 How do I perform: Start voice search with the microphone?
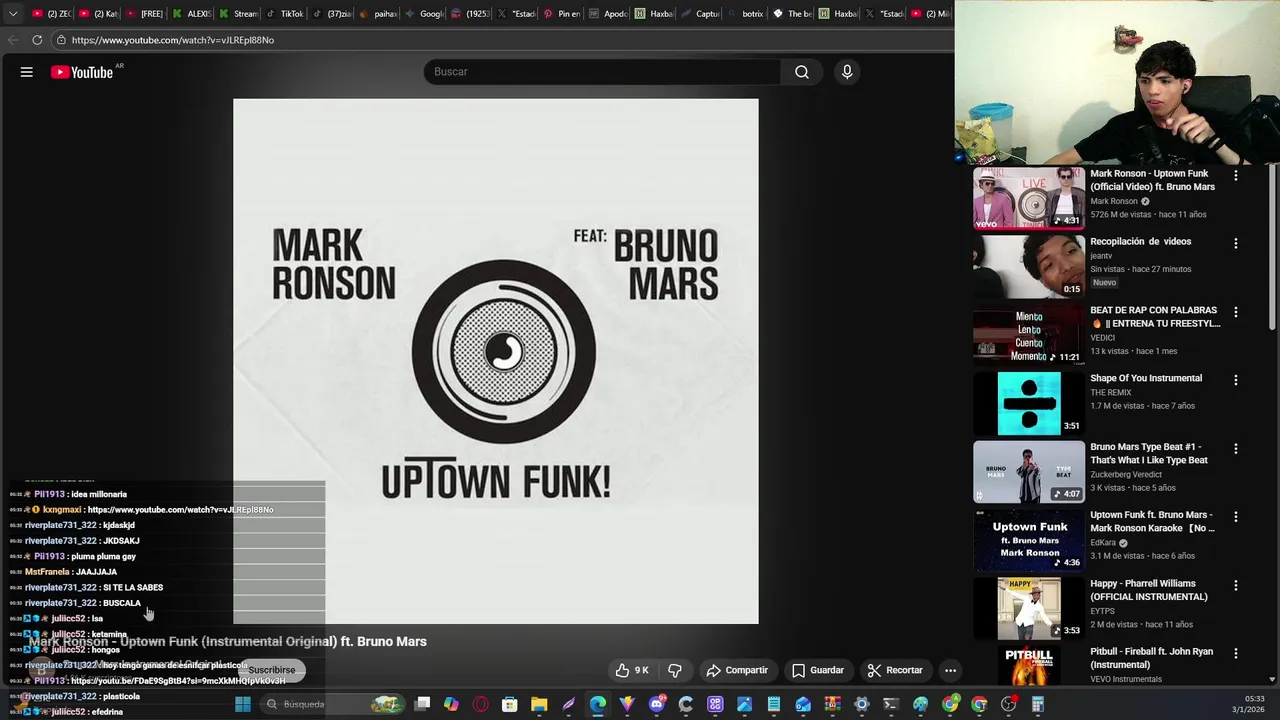(x=847, y=72)
